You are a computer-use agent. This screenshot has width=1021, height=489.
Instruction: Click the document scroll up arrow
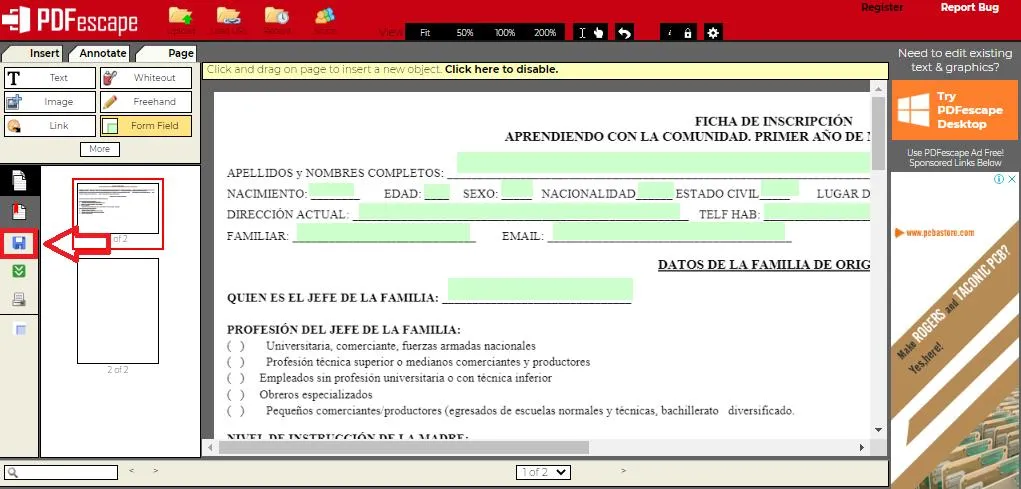[x=878, y=88]
